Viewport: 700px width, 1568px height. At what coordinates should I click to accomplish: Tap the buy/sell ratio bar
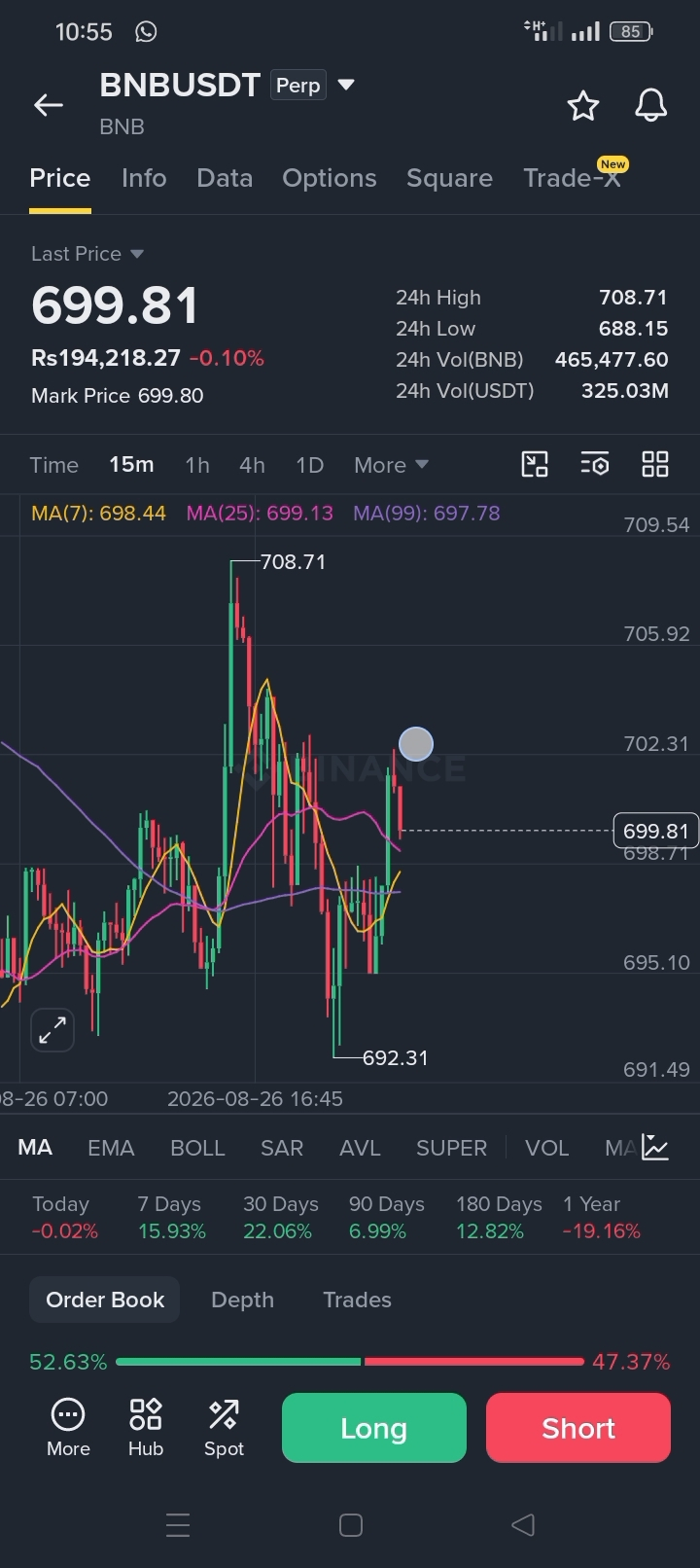[x=350, y=1362]
